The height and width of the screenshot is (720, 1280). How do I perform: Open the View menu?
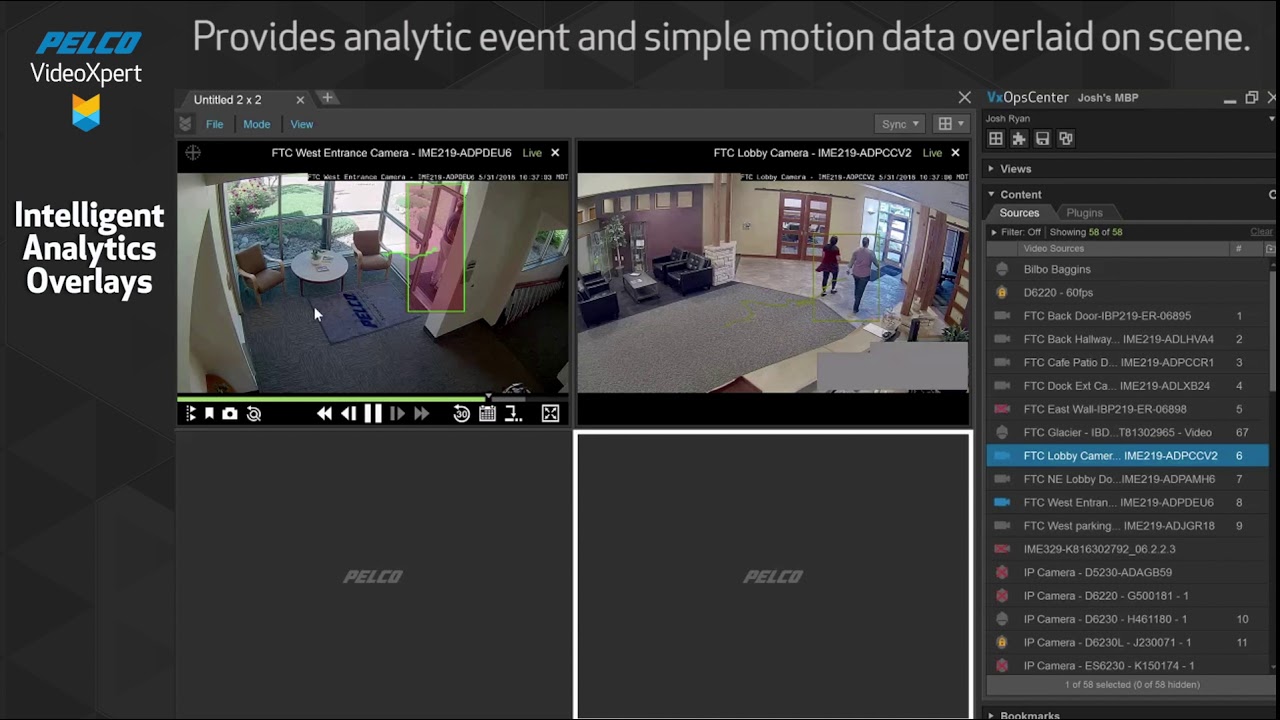point(301,124)
